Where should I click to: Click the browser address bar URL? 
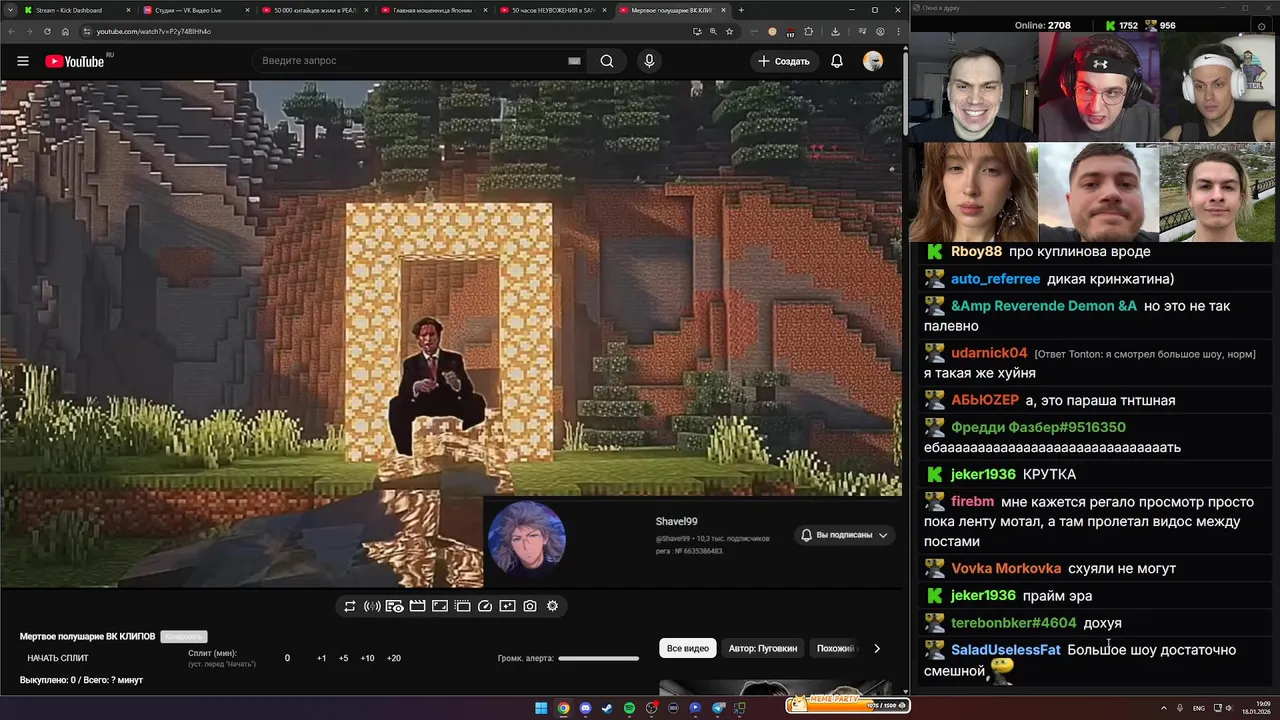tap(154, 31)
